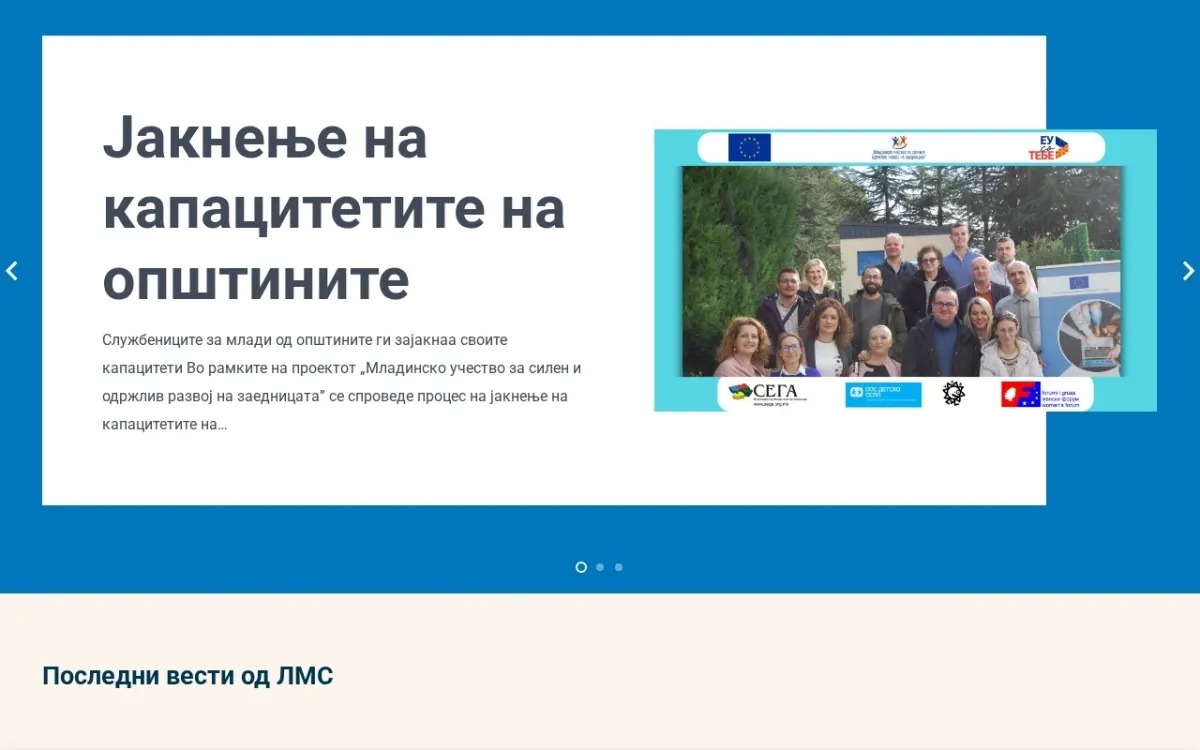Click the EU flag logo in image
The height and width of the screenshot is (750, 1200).
[x=749, y=148]
